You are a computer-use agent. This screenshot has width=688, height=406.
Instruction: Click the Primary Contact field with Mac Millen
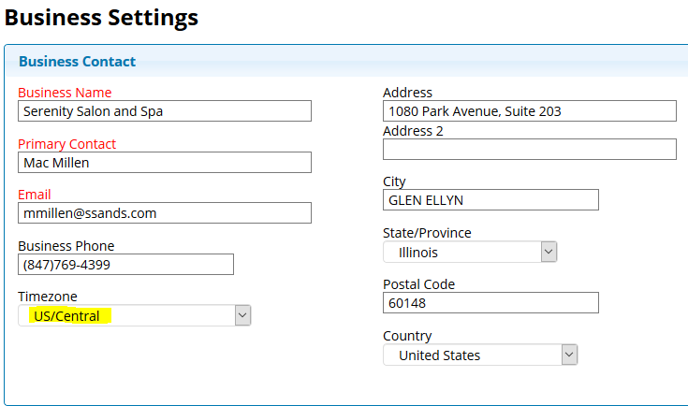[165, 162]
